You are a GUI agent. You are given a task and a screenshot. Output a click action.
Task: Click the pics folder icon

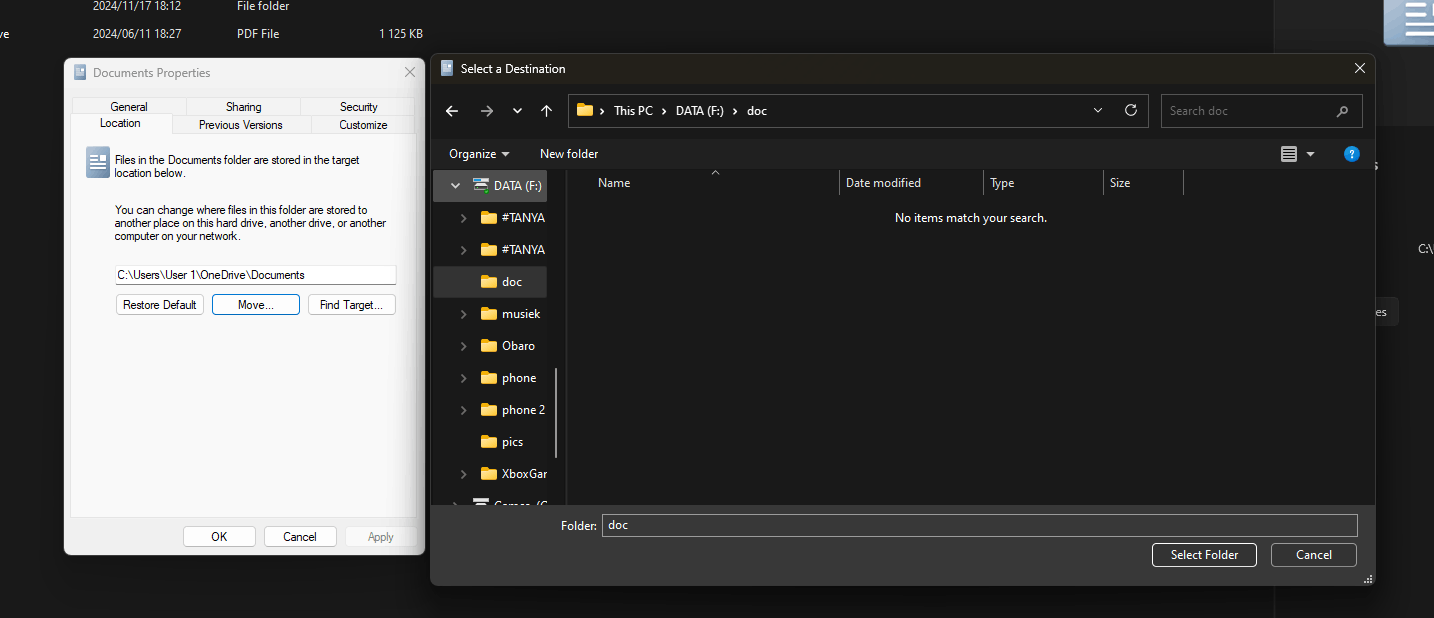pyautogui.click(x=489, y=442)
